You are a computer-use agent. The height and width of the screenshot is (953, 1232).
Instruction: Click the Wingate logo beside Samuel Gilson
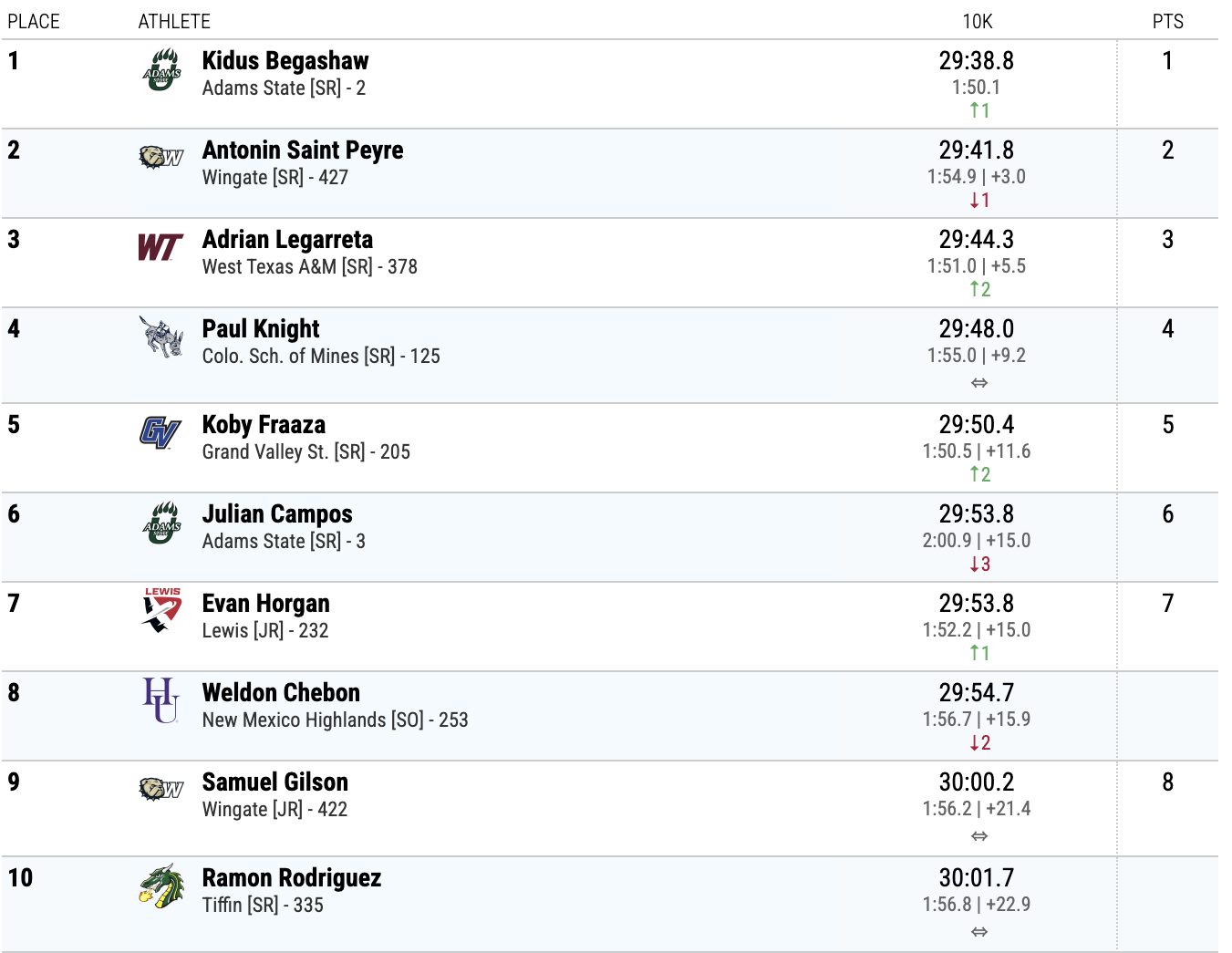pos(161,789)
